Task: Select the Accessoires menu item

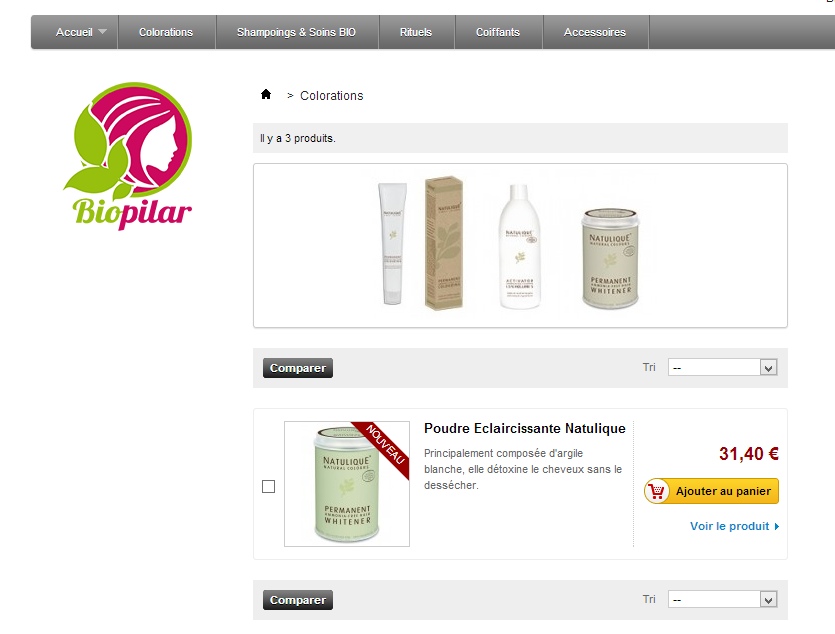Action: click(595, 32)
